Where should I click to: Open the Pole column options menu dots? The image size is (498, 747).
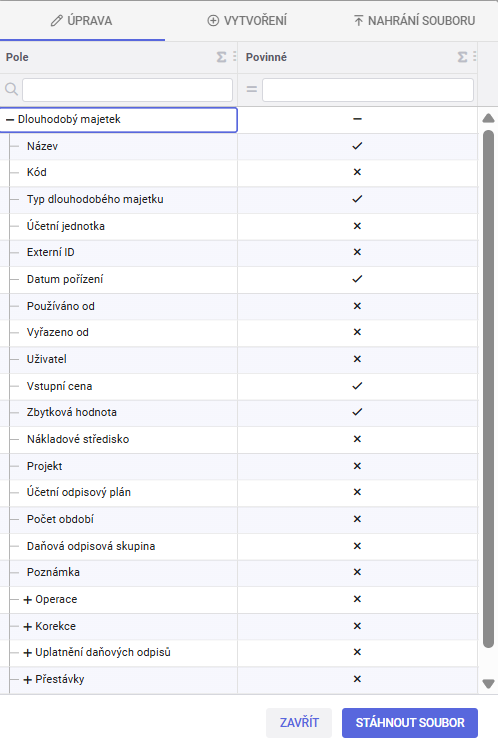point(234,57)
